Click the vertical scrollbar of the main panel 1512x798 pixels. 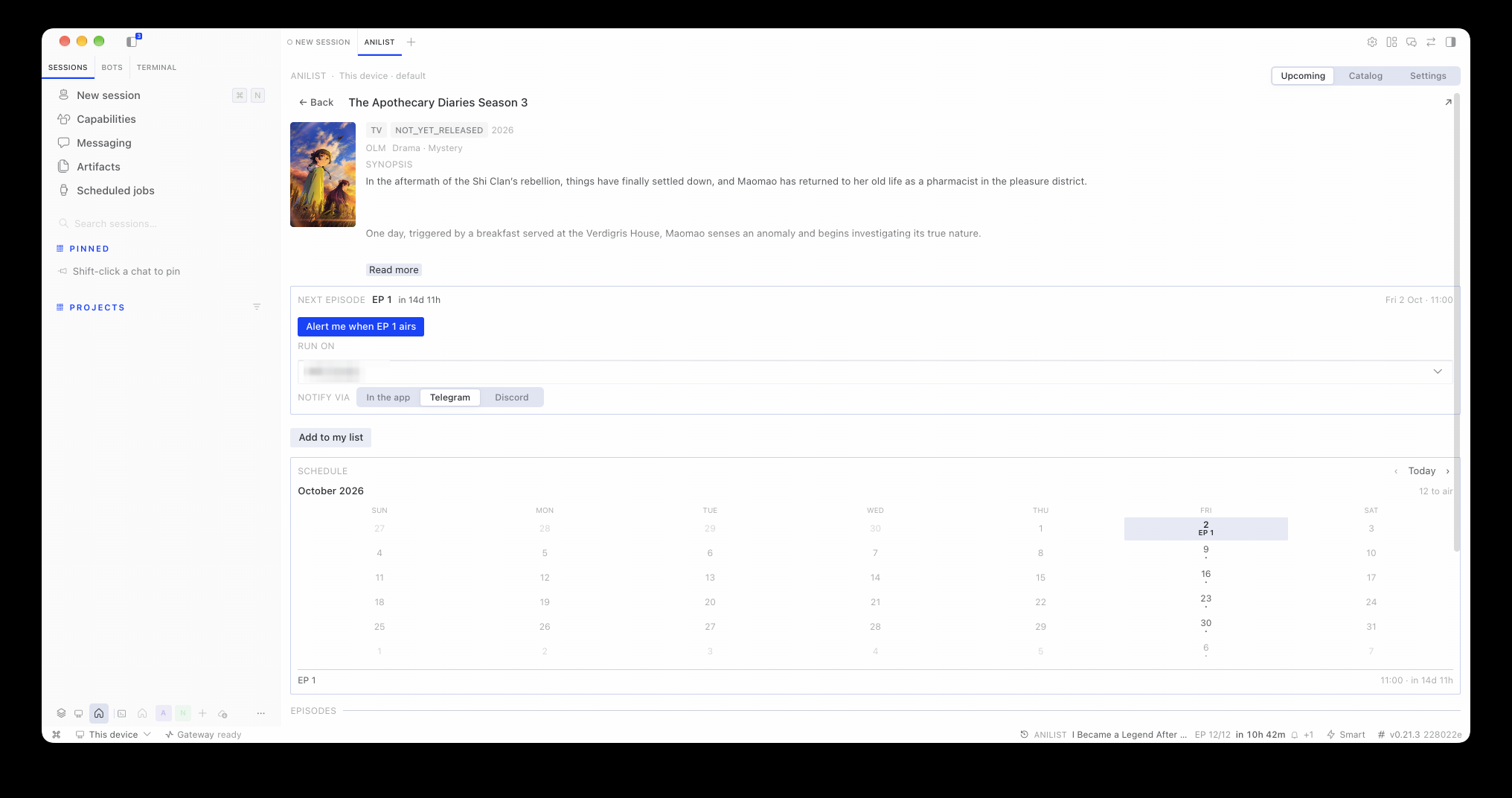click(x=1457, y=322)
